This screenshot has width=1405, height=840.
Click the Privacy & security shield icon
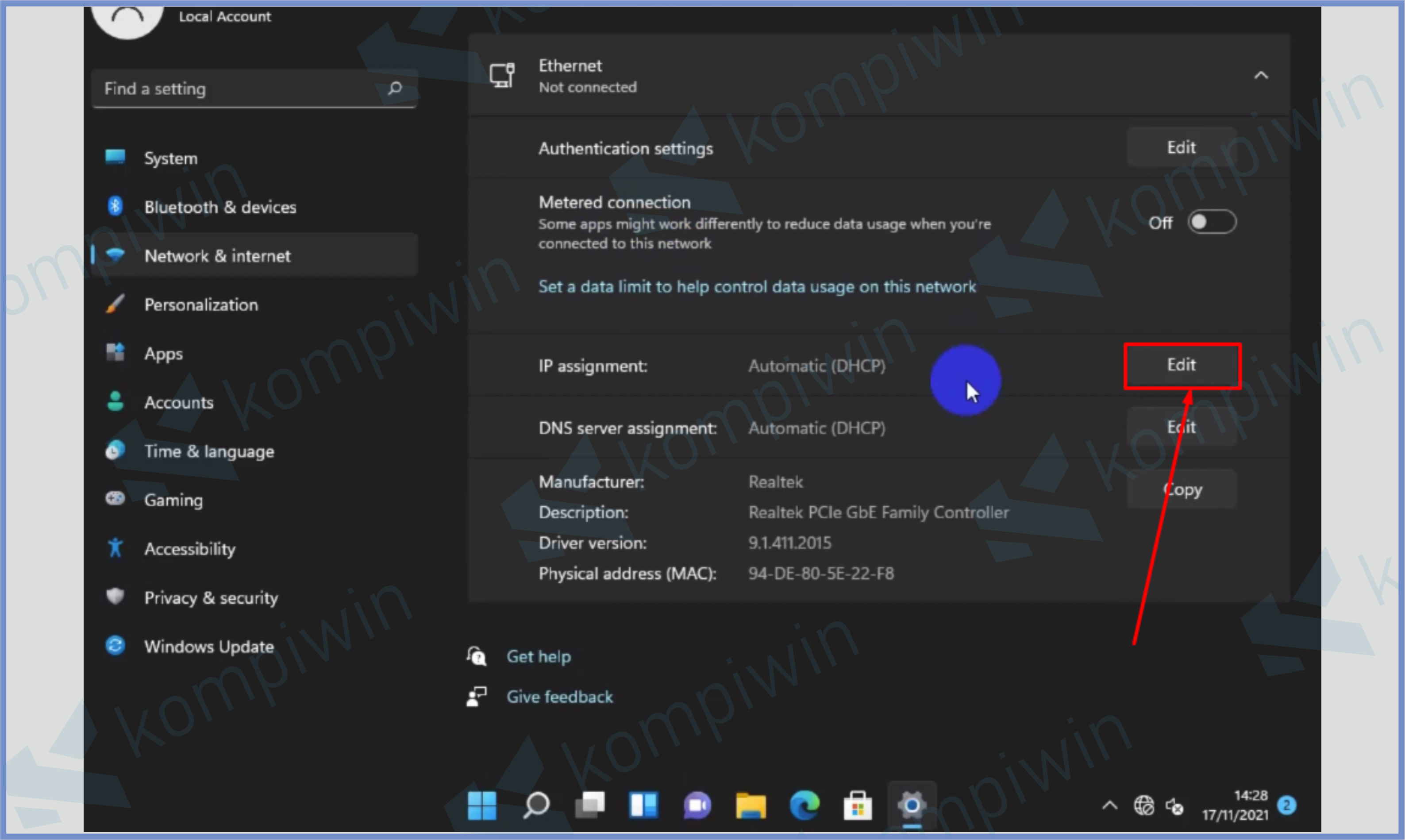point(115,597)
